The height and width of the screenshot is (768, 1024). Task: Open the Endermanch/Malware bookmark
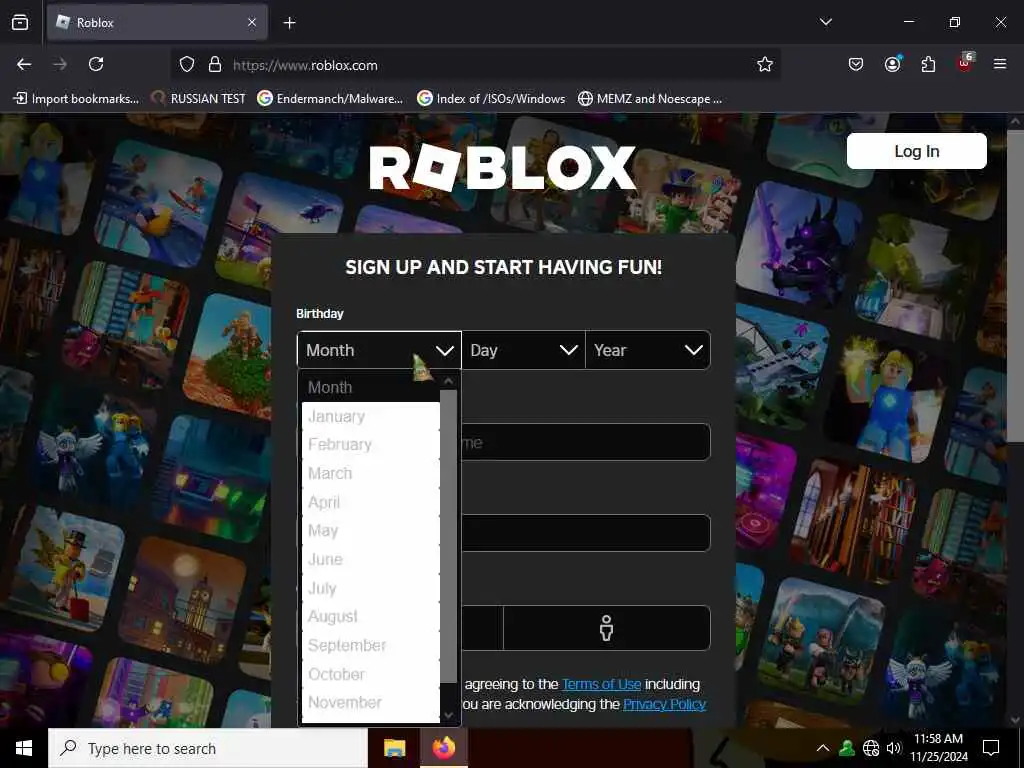click(330, 99)
